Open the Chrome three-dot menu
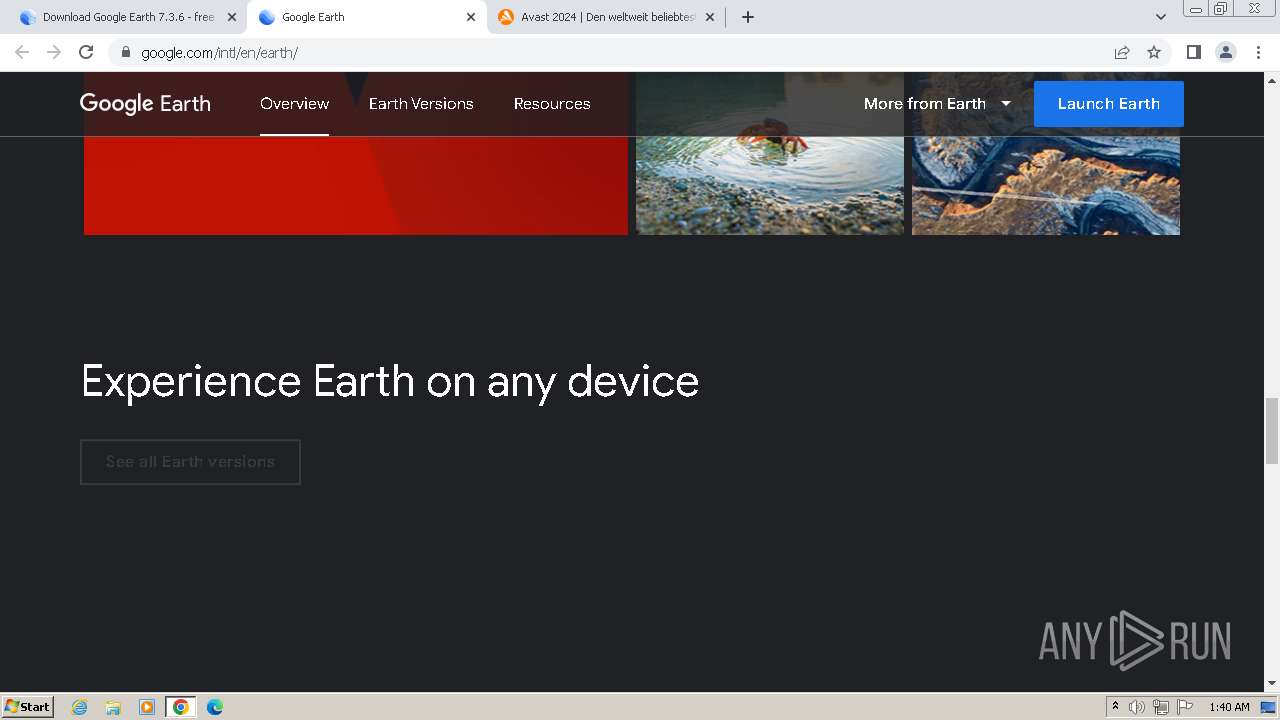The height and width of the screenshot is (720, 1280). click(x=1258, y=52)
